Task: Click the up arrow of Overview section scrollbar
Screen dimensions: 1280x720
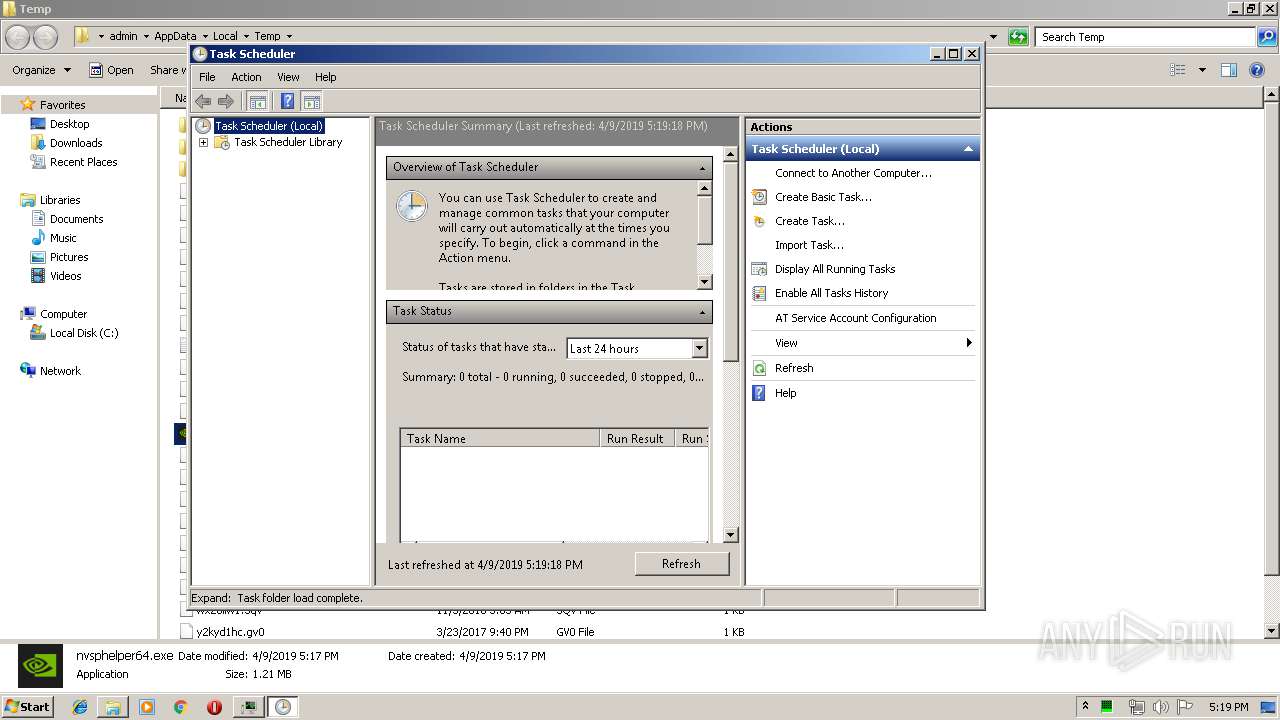Action: pos(704,188)
